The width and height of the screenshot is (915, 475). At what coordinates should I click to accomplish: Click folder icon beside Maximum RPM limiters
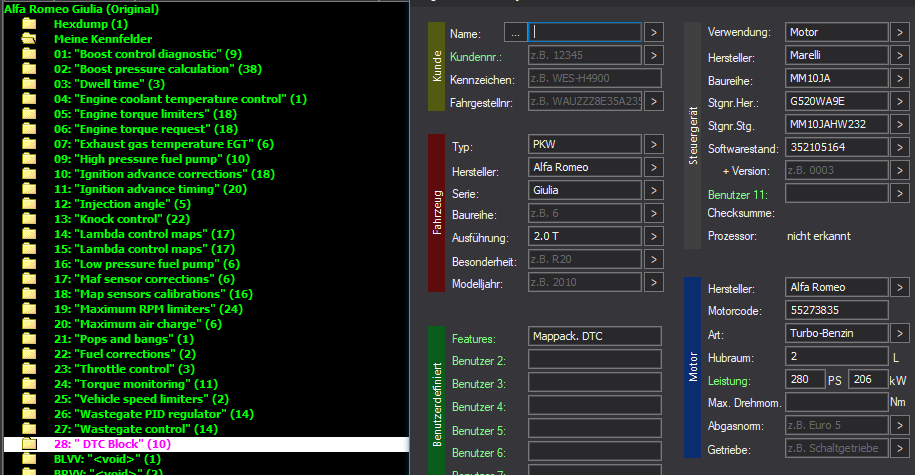tap(29, 309)
